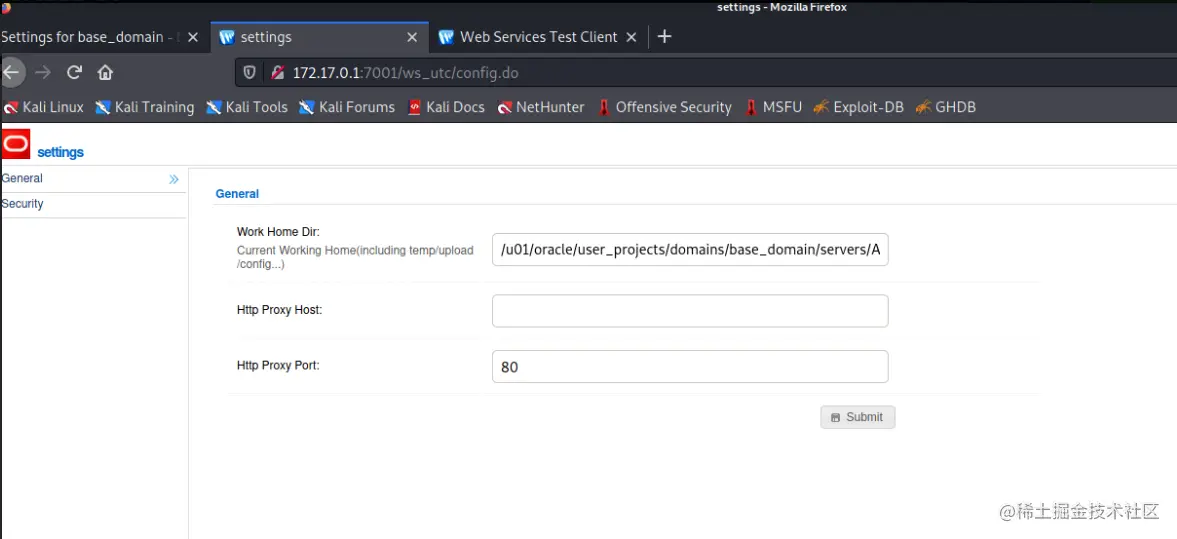Click the browser Back arrow button

point(11,73)
